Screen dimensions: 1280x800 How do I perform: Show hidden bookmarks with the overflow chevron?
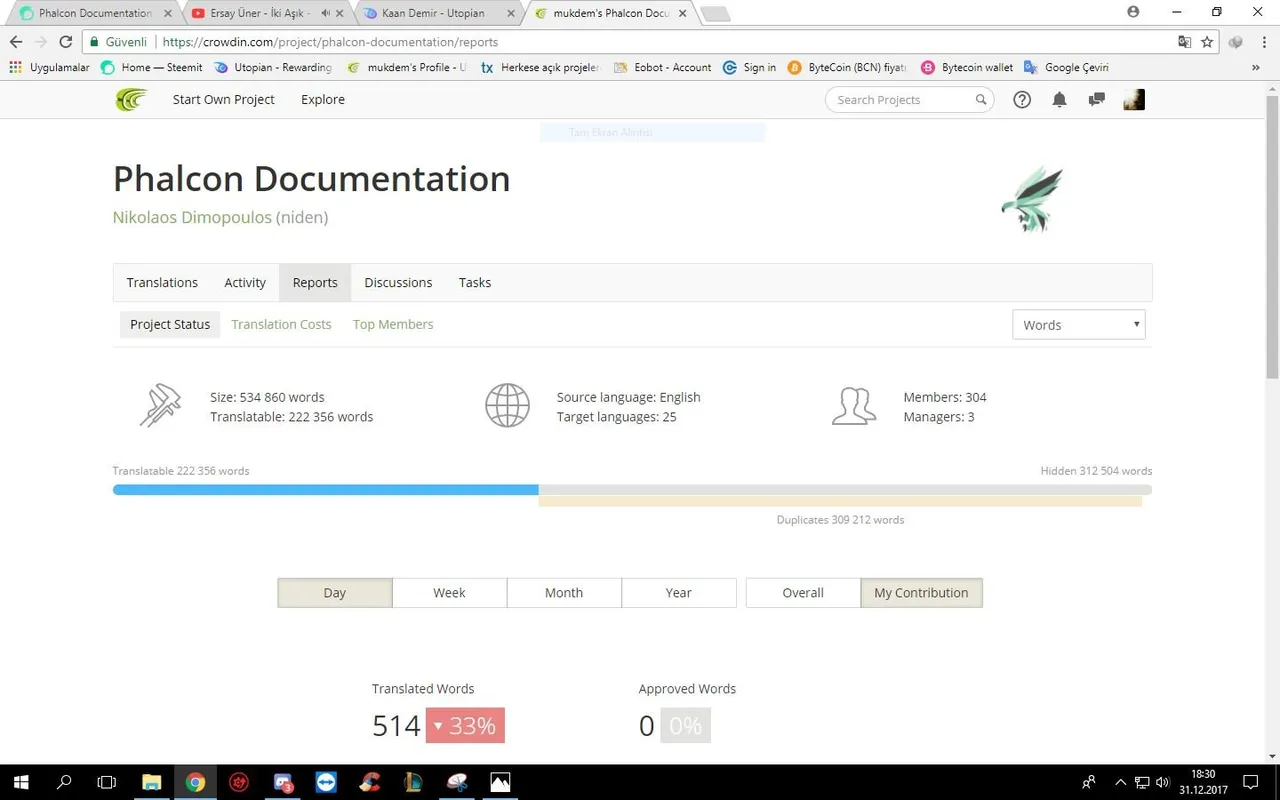click(1256, 68)
